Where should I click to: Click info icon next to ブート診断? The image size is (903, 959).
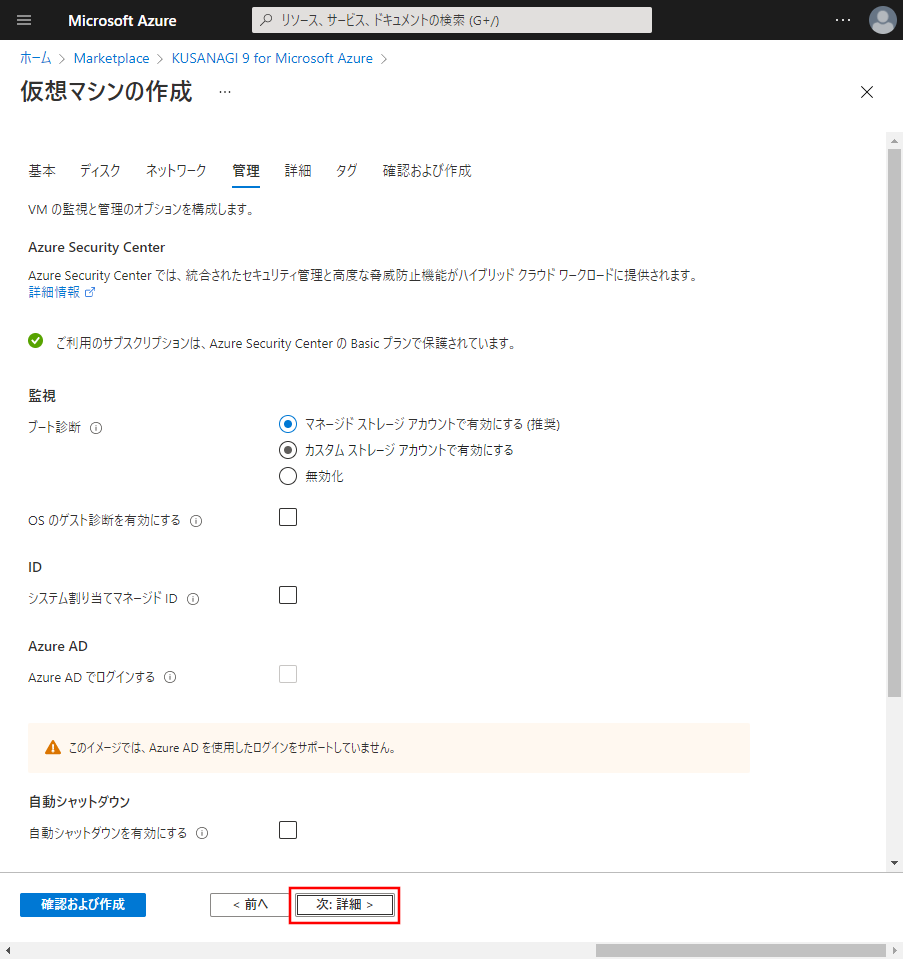point(96,428)
